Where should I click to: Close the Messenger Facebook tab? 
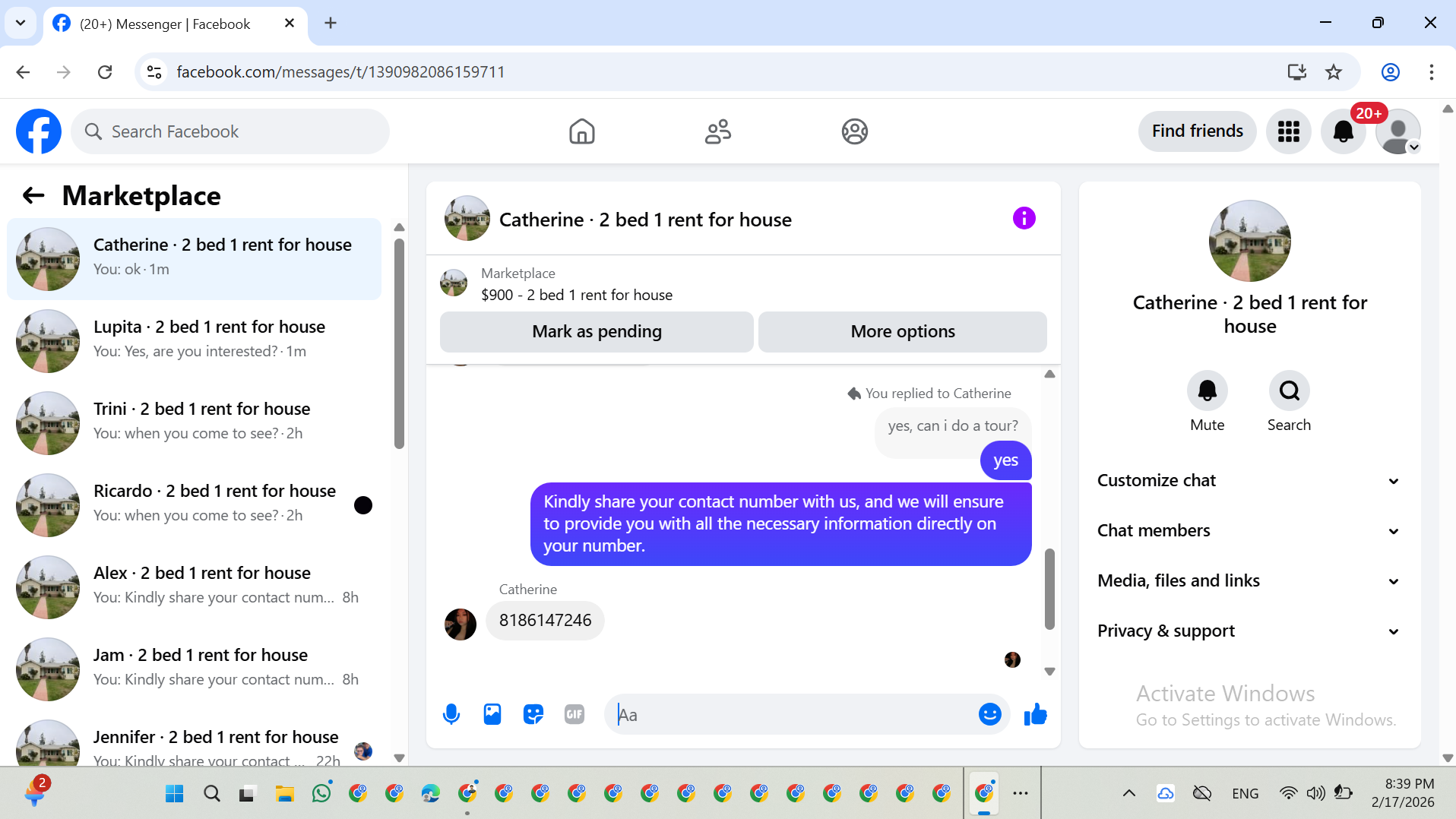tap(290, 23)
